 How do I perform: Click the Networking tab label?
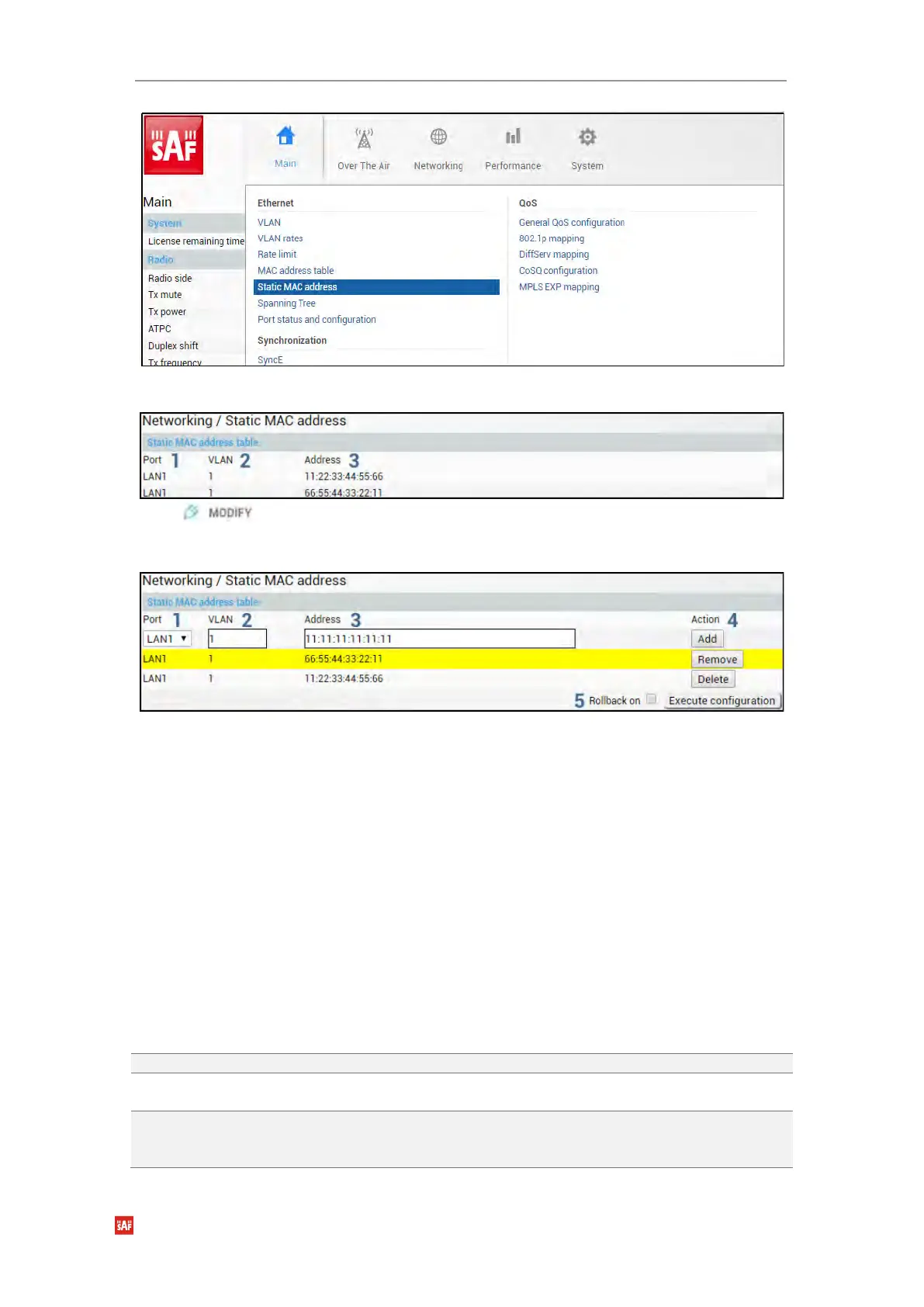(x=438, y=166)
